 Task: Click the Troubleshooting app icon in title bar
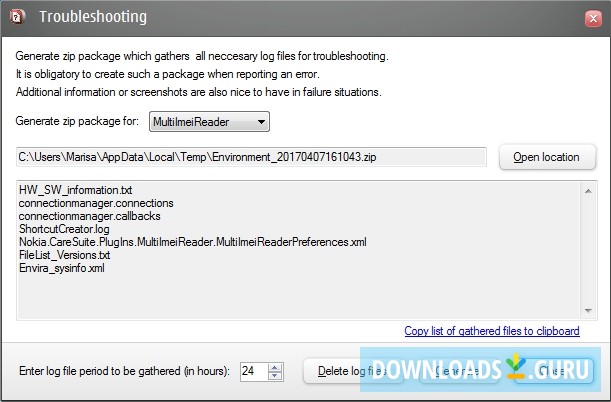coord(17,17)
